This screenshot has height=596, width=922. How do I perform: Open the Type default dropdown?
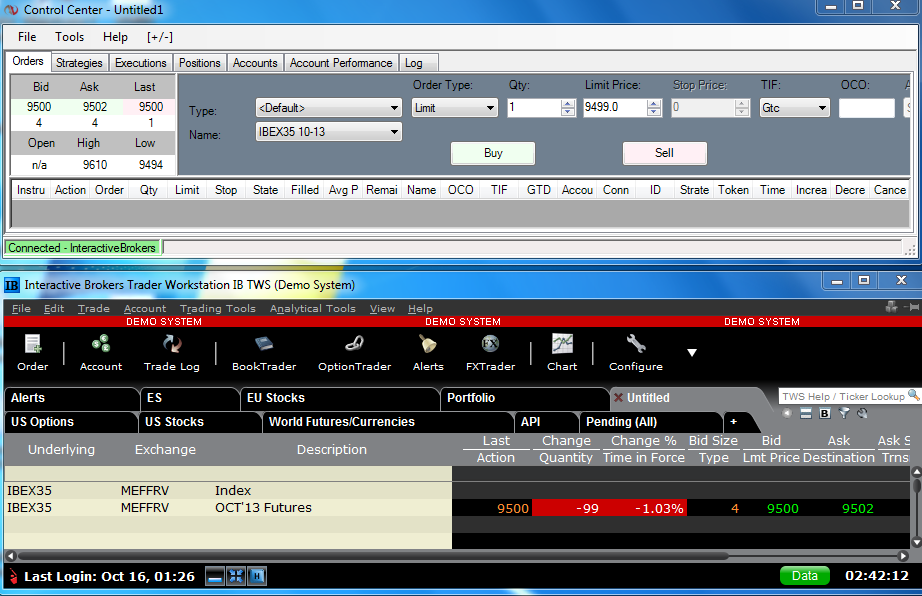pos(329,108)
